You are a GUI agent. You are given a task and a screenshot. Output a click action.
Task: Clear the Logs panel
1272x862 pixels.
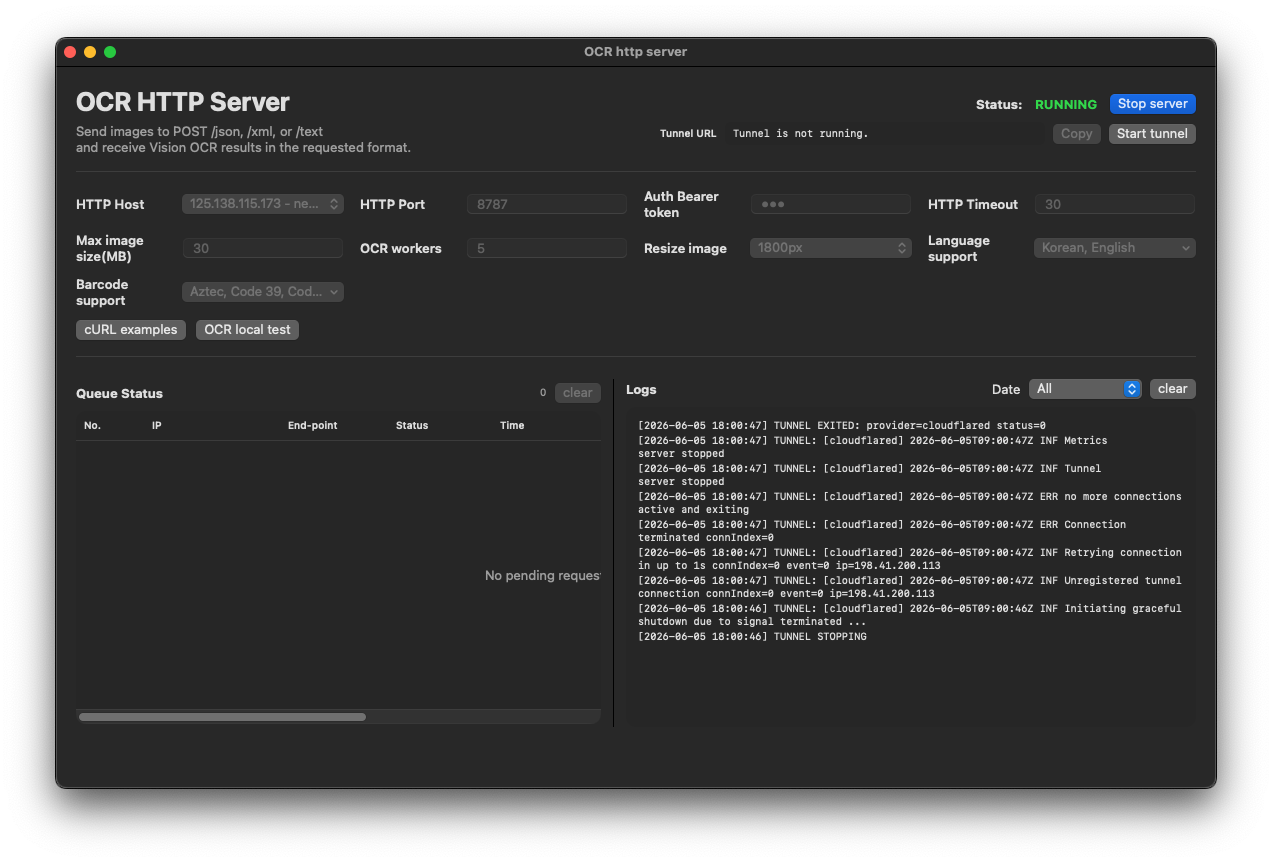pyautogui.click(x=1172, y=388)
